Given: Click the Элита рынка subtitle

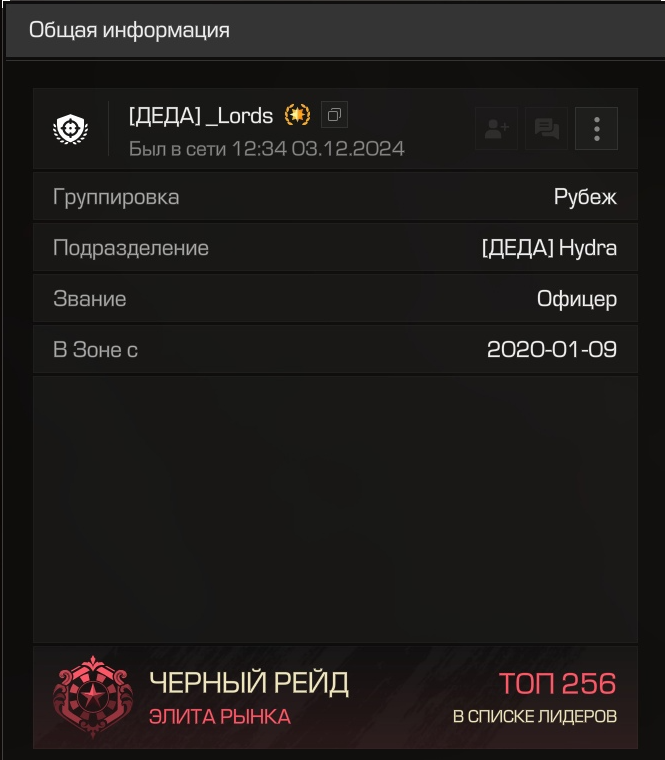Looking at the screenshot, I should (x=220, y=717).
